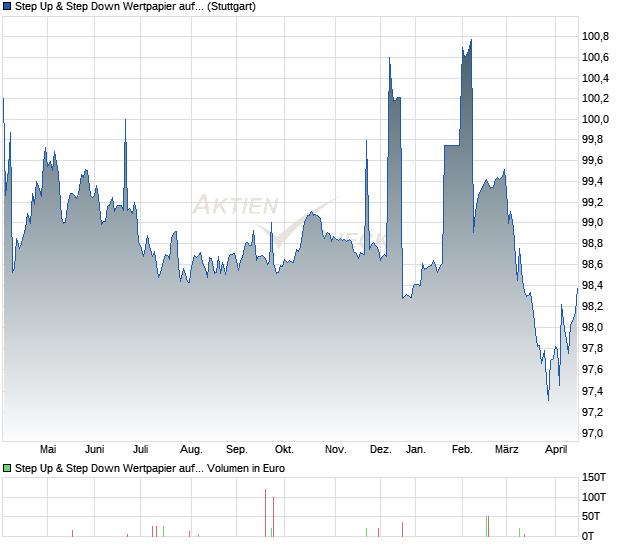The height and width of the screenshot is (546, 620).
Task: Click the 98,2 price axis value
Action: [x=592, y=306]
